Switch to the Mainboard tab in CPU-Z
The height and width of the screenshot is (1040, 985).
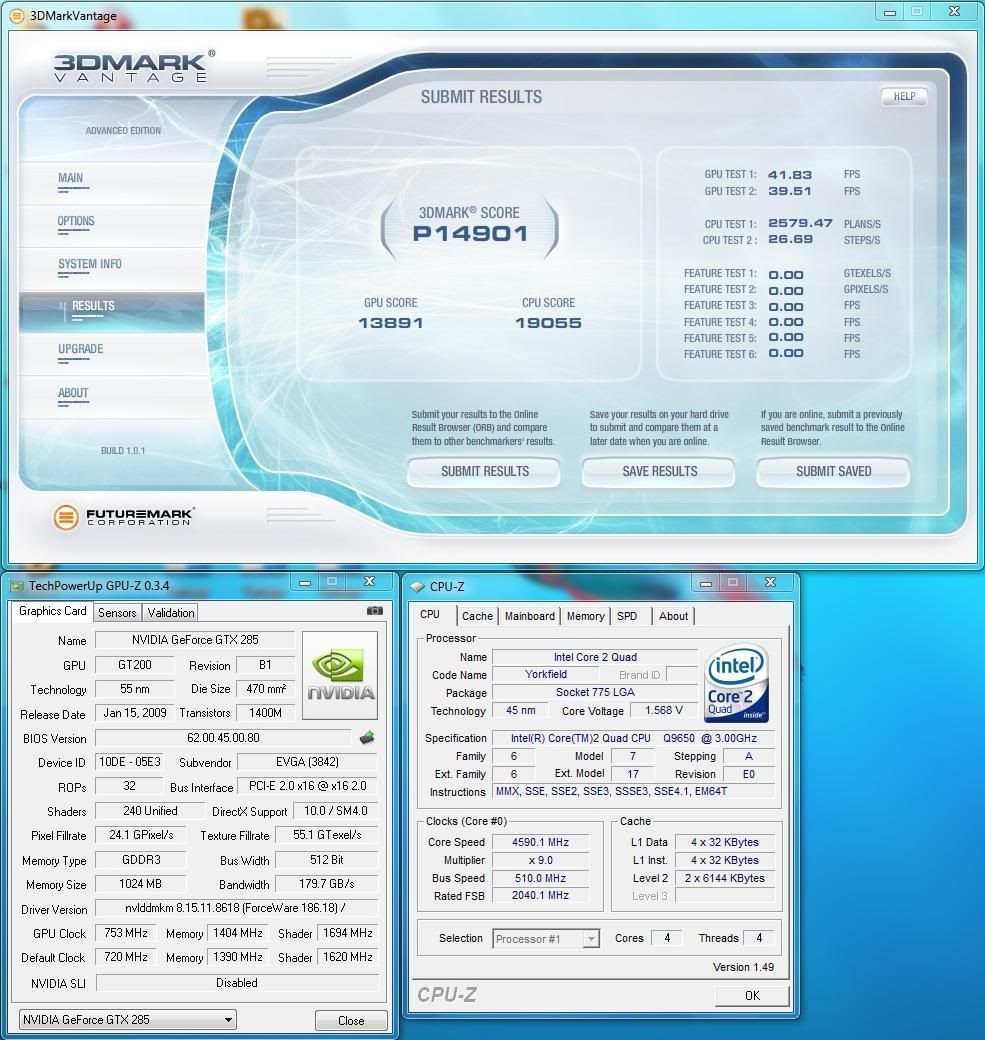[529, 616]
